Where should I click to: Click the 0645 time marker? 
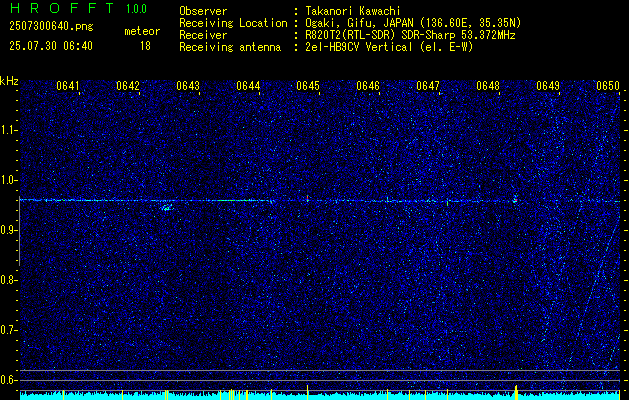pos(308,86)
